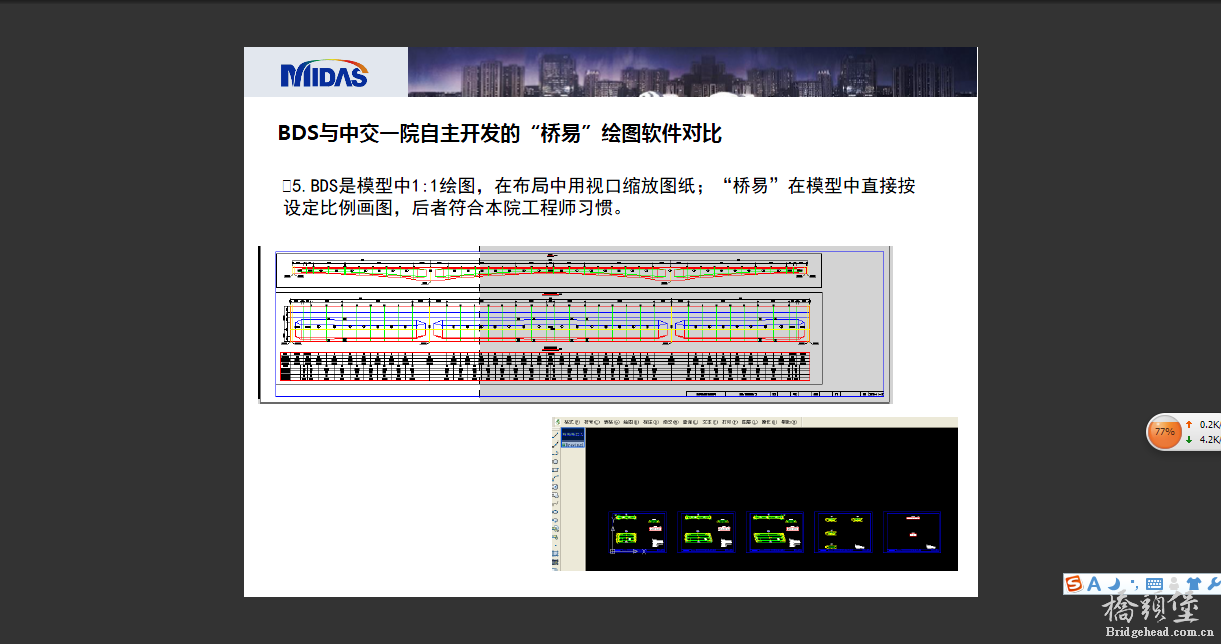
Task: Click the download speed 4.2K reading
Action: pos(1209,439)
